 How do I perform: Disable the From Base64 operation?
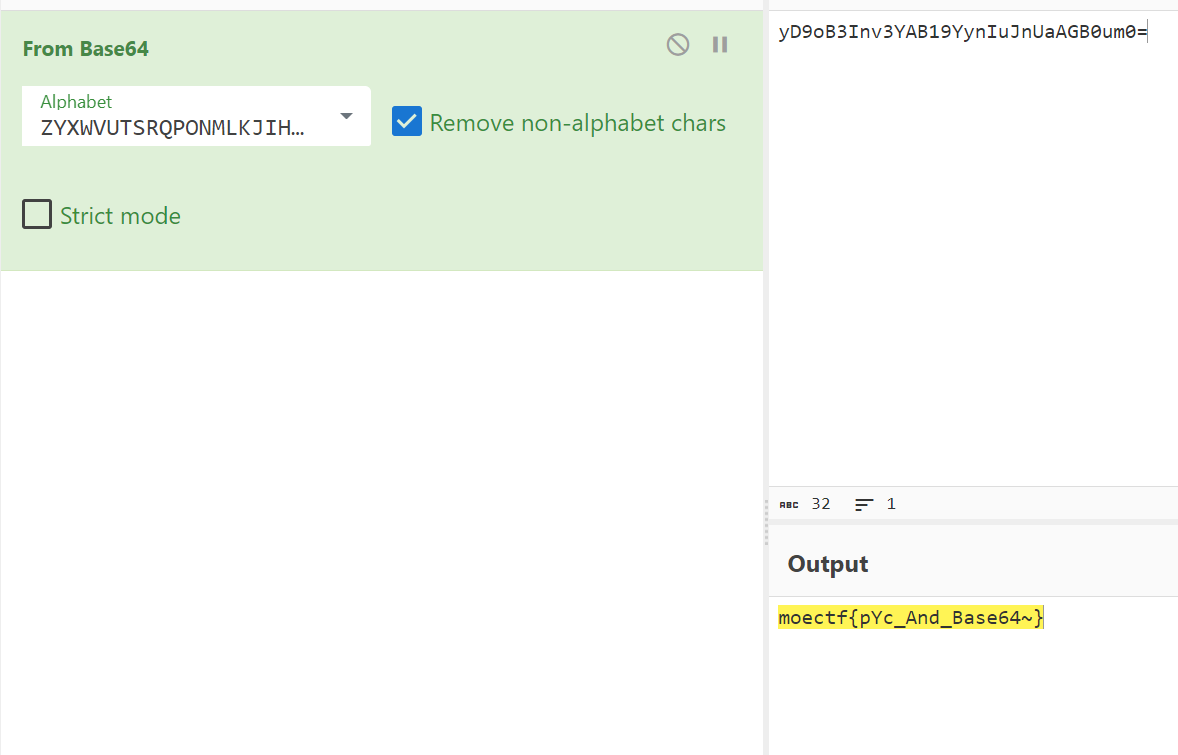coord(678,45)
